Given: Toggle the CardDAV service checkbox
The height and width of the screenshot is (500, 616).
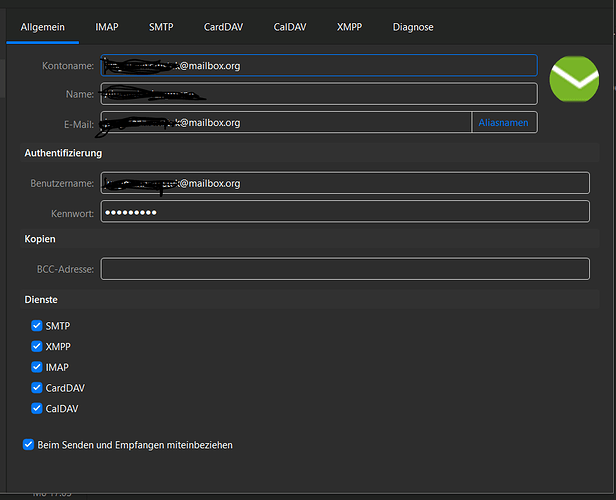Looking at the screenshot, I should pos(37,388).
